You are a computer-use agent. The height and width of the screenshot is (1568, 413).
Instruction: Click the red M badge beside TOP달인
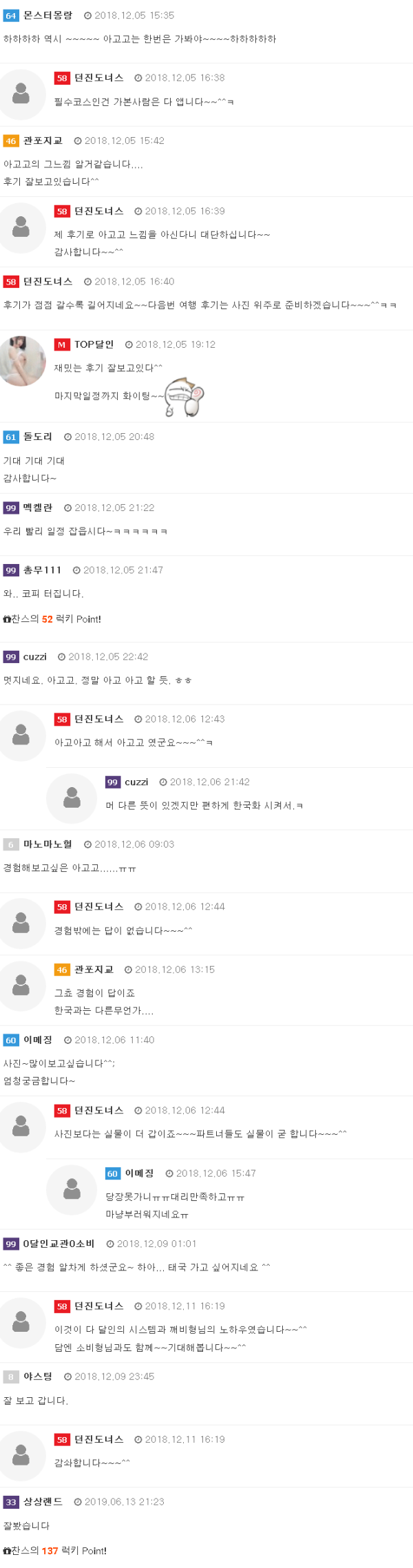click(62, 345)
